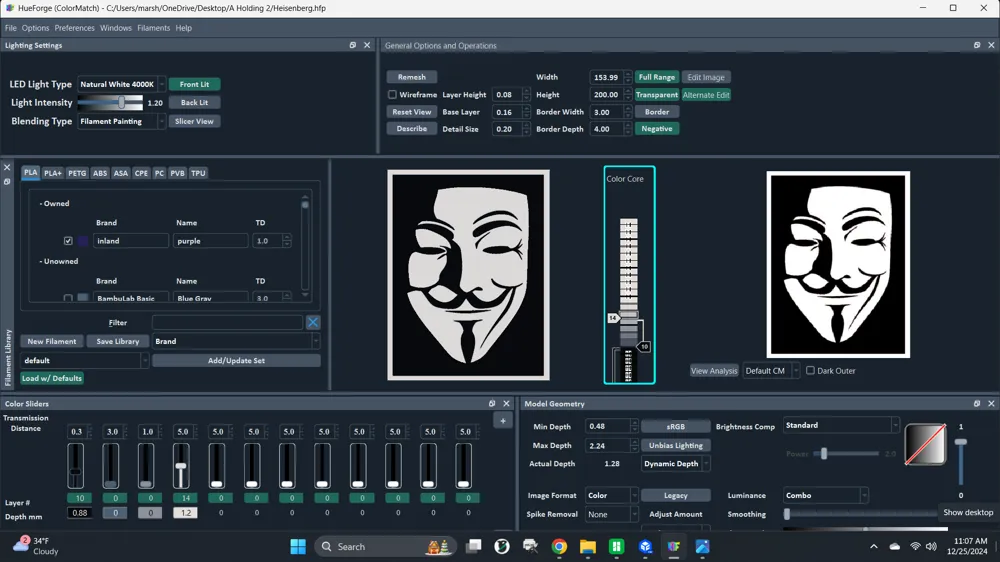Toggle the Border option
This screenshot has height=562, width=1000.
coord(656,112)
